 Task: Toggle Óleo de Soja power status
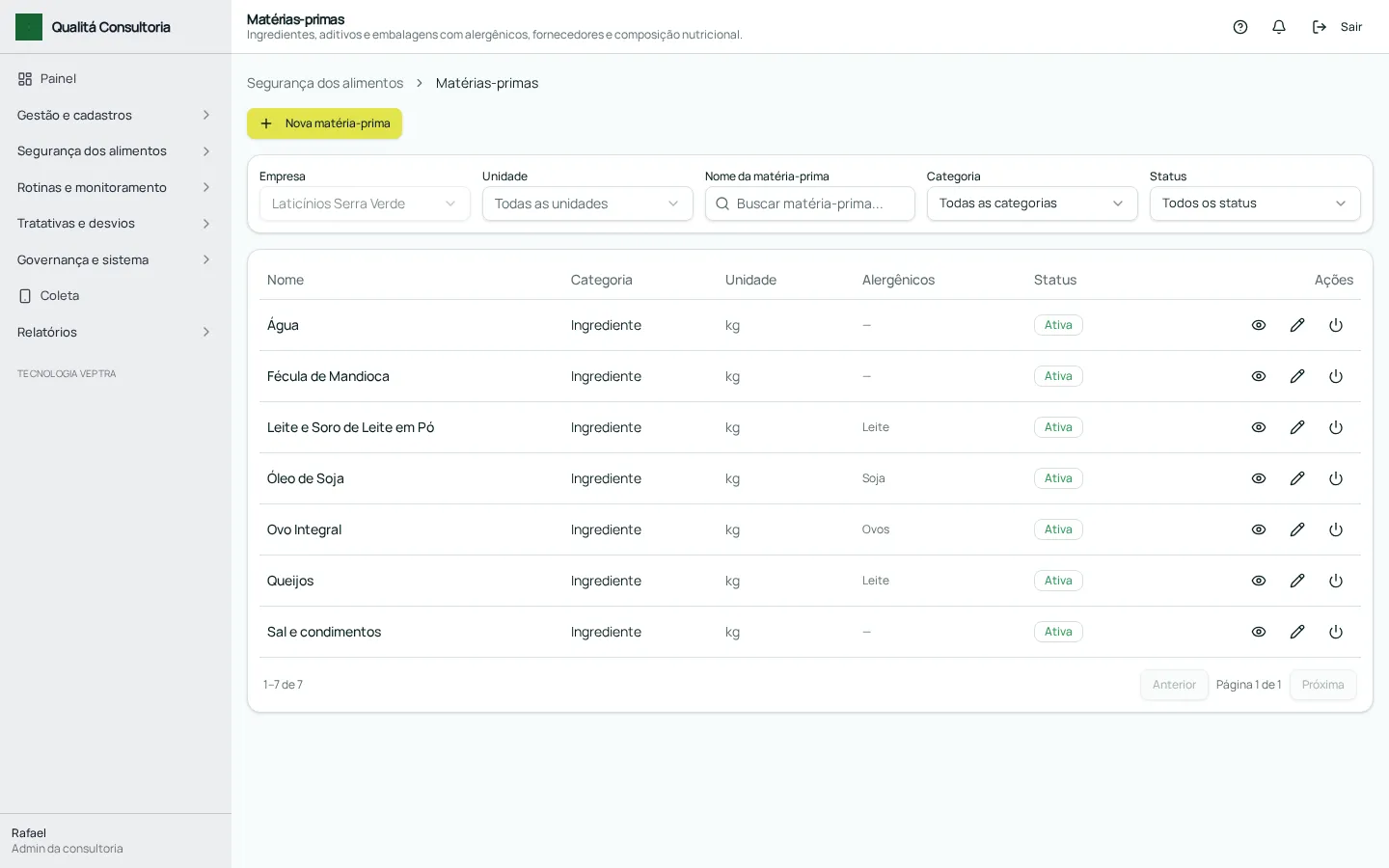[1336, 478]
